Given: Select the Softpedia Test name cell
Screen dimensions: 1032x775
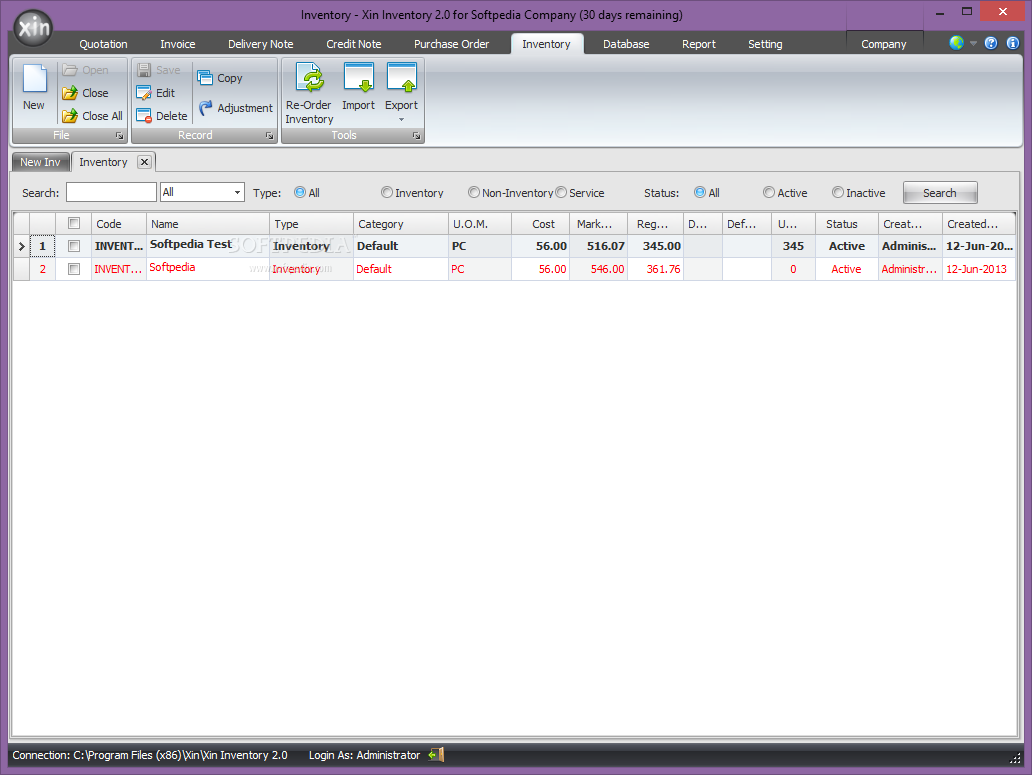Looking at the screenshot, I should [208, 245].
